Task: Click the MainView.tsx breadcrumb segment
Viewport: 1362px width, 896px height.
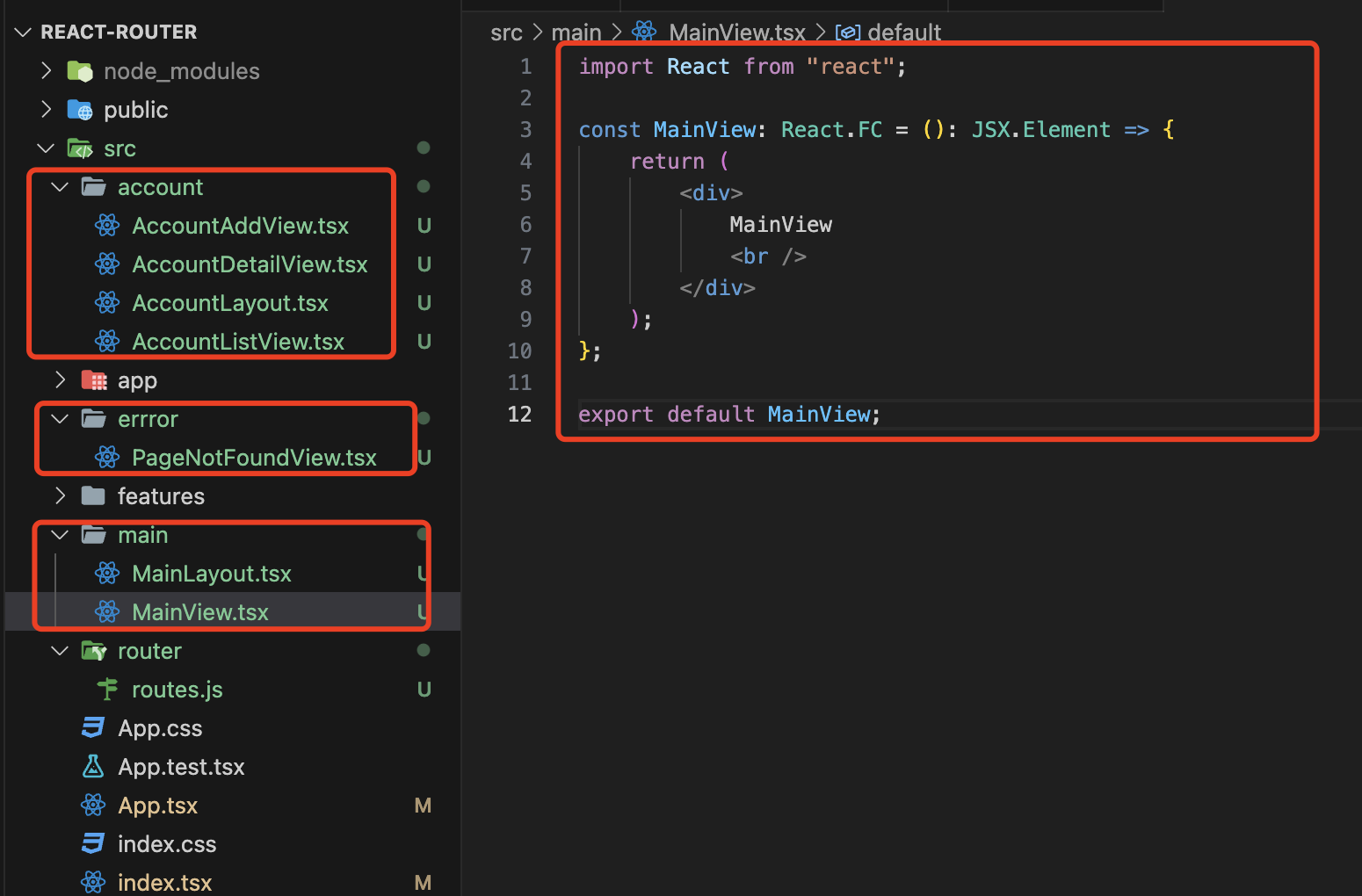Action: coord(737,33)
